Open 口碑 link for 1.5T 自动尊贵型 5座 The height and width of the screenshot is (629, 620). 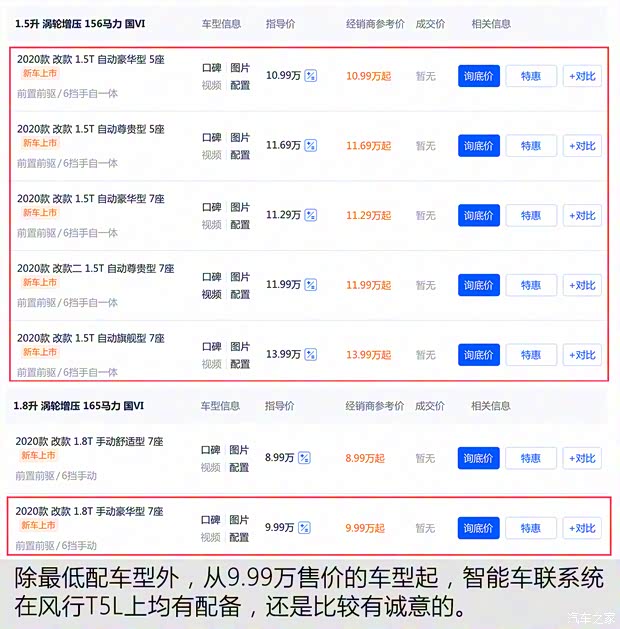pyautogui.click(x=212, y=138)
